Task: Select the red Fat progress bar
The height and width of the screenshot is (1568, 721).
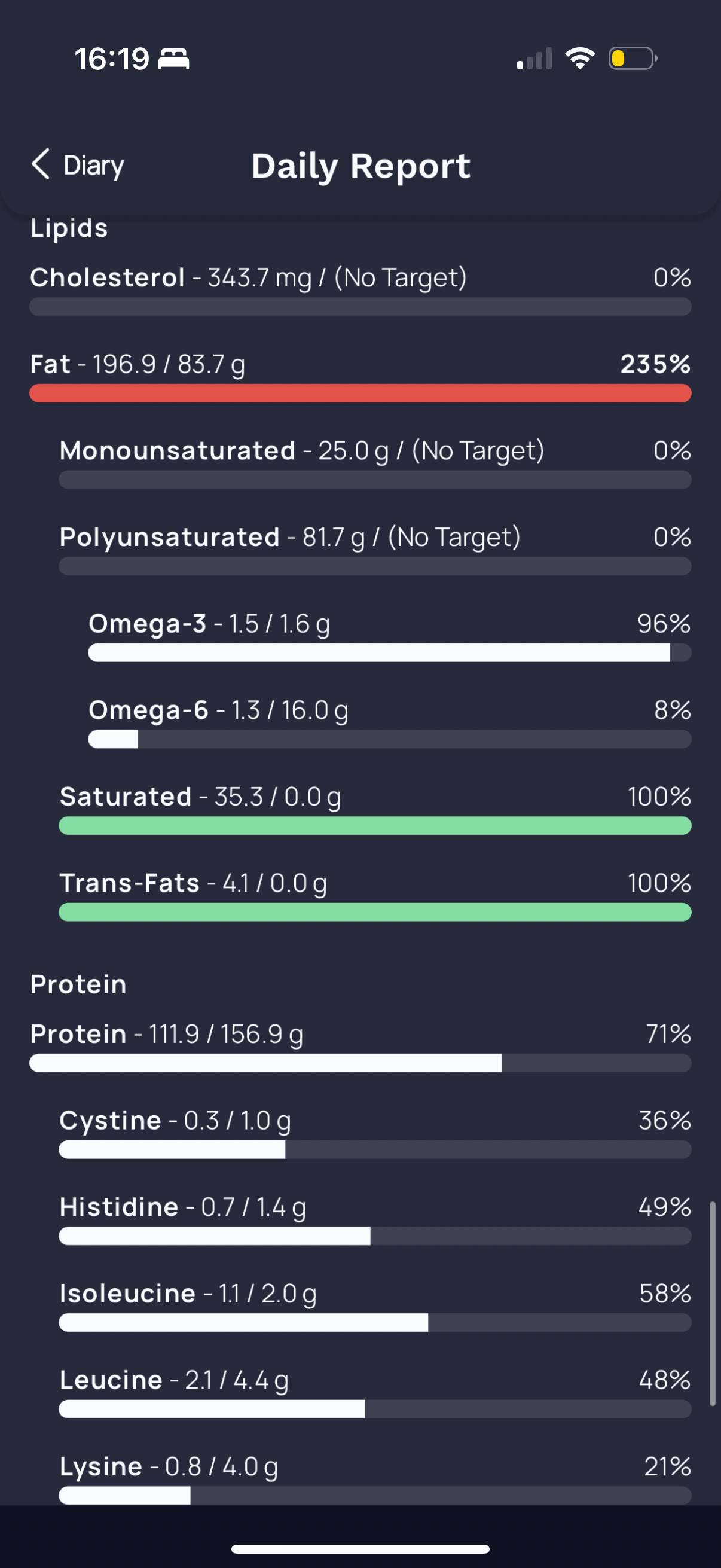Action: tap(360, 393)
